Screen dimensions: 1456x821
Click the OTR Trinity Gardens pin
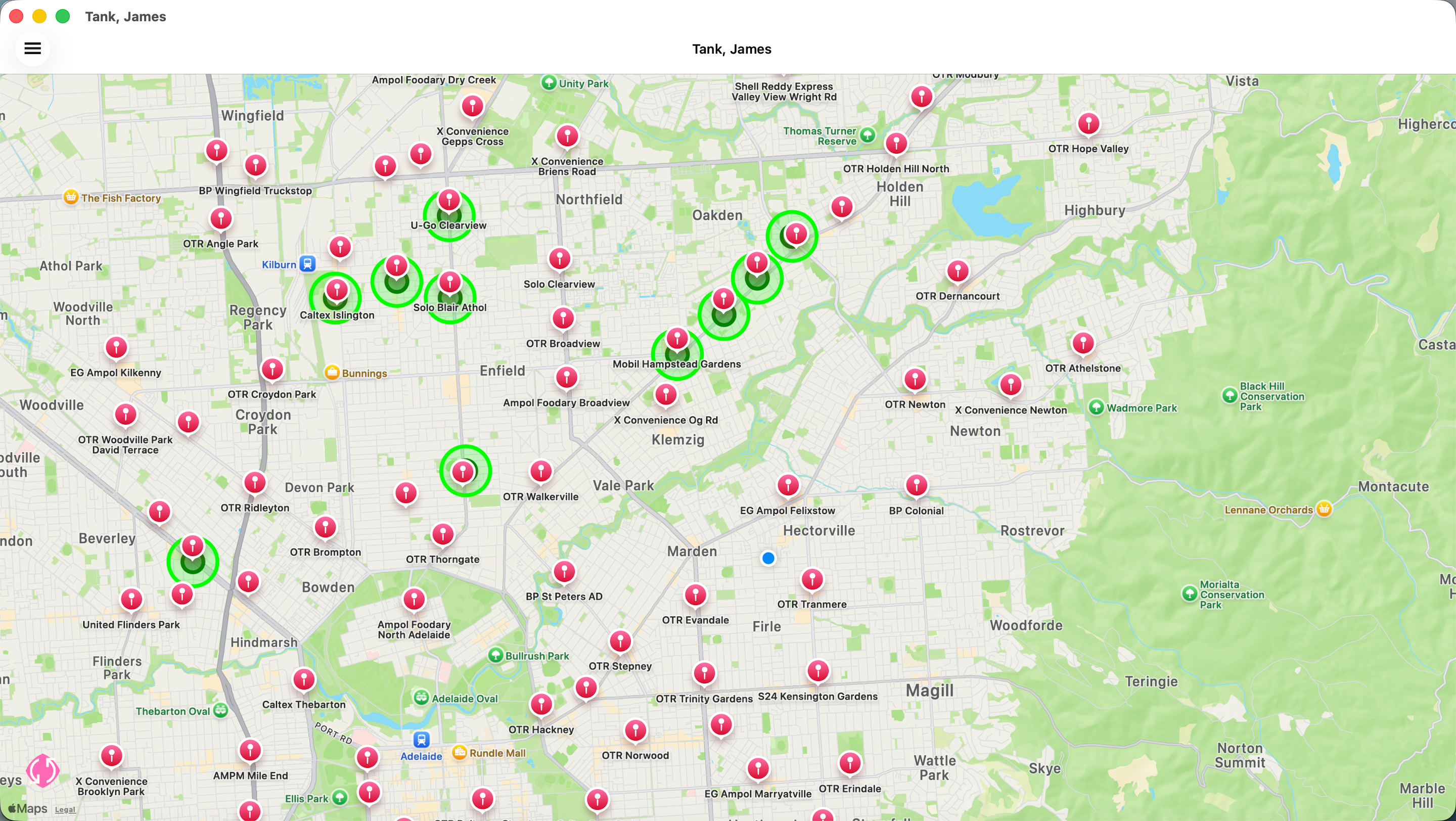point(704,673)
